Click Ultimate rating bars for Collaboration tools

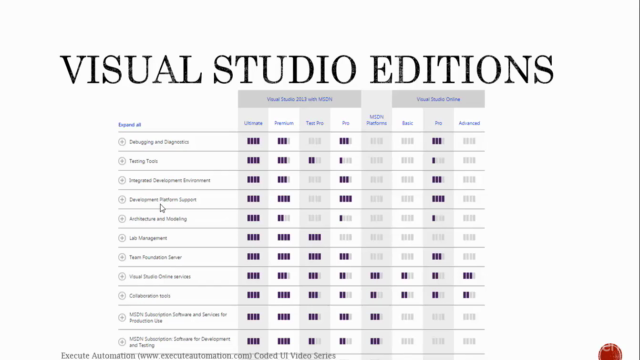click(x=253, y=295)
